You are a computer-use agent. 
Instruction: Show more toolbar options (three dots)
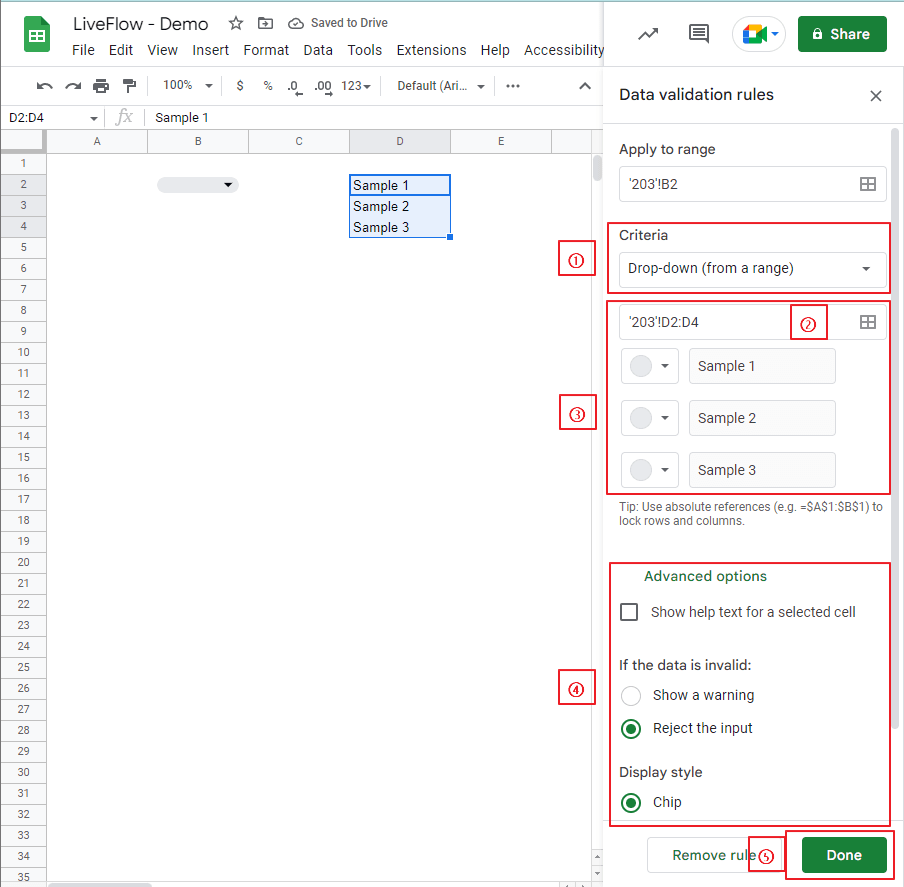click(x=513, y=86)
